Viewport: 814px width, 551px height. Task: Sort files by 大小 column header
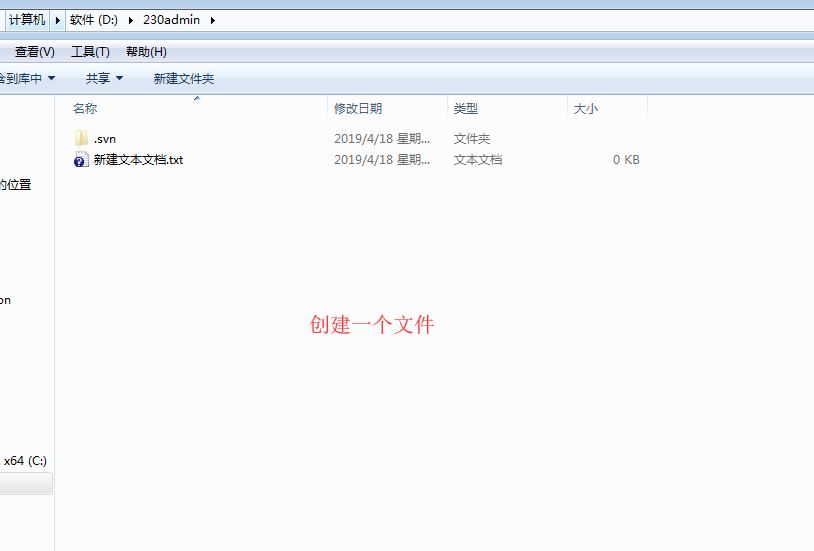point(586,108)
